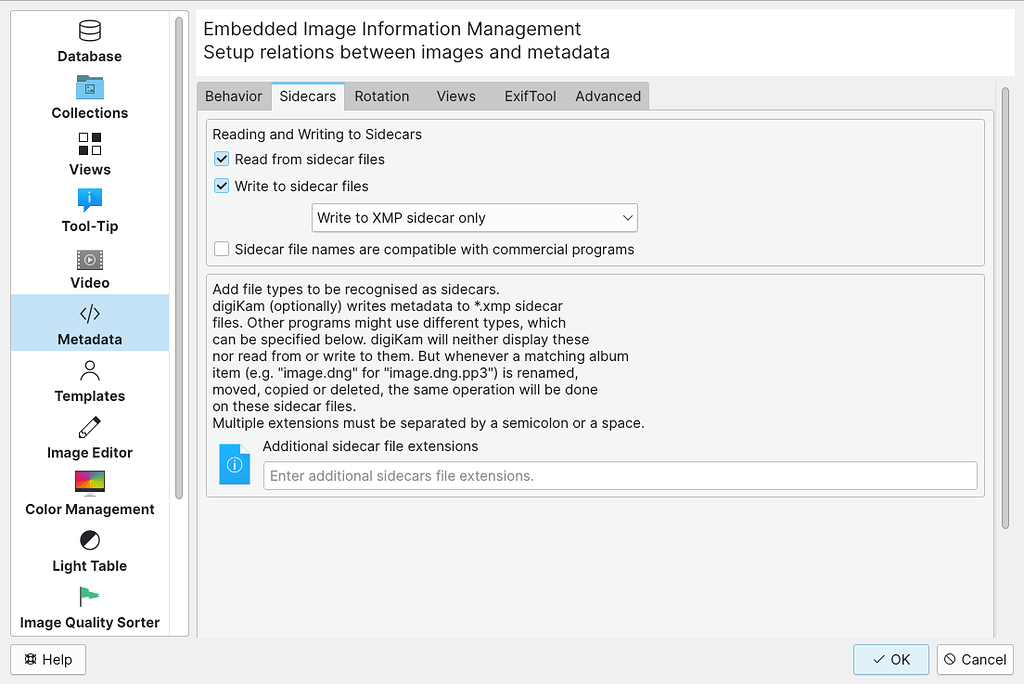The height and width of the screenshot is (684, 1024).
Task: Select the Collections folder icon
Action: pyautogui.click(x=89, y=88)
